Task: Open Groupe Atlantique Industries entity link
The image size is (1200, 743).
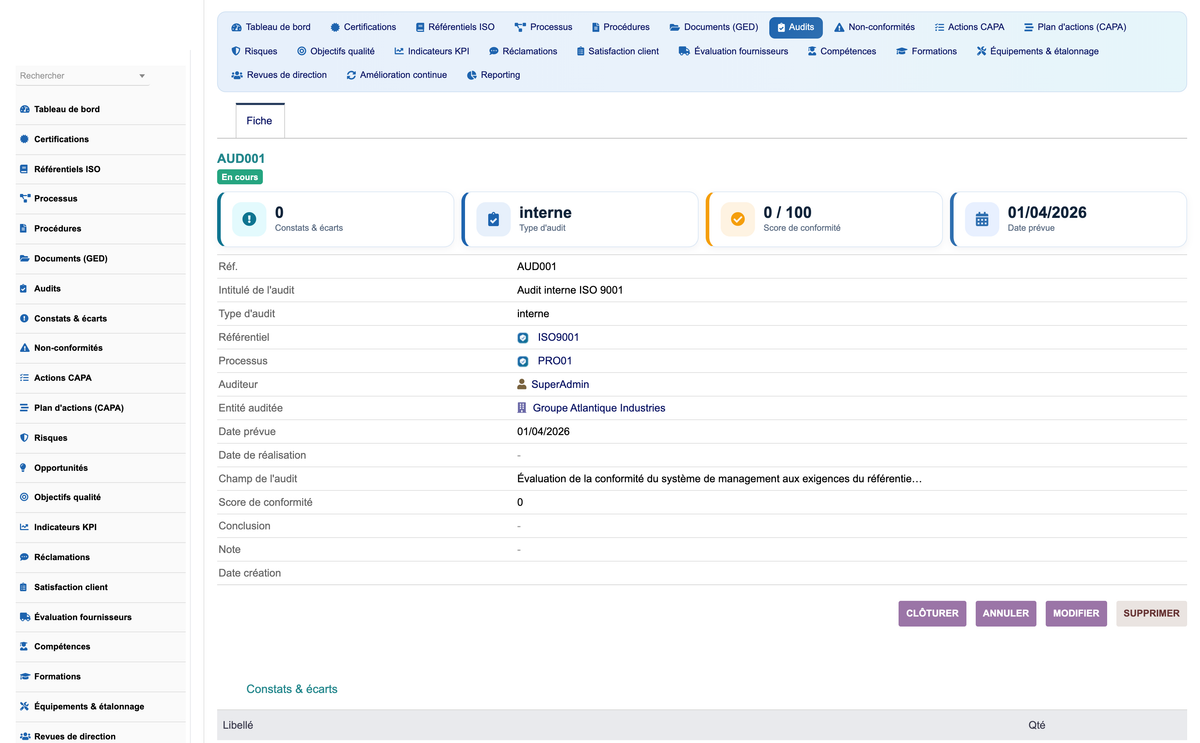Action: click(x=599, y=408)
